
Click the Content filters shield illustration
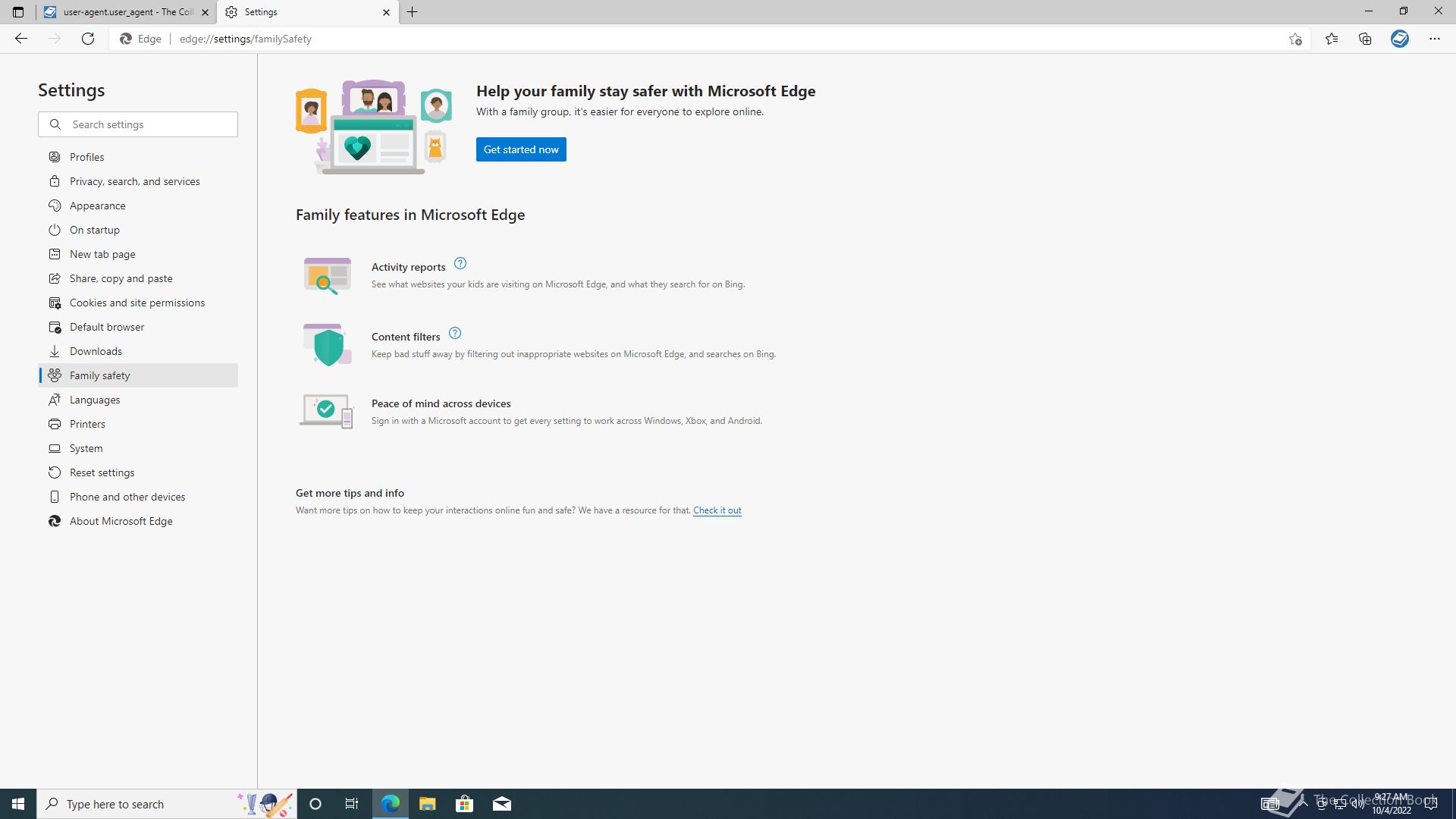pos(328,345)
